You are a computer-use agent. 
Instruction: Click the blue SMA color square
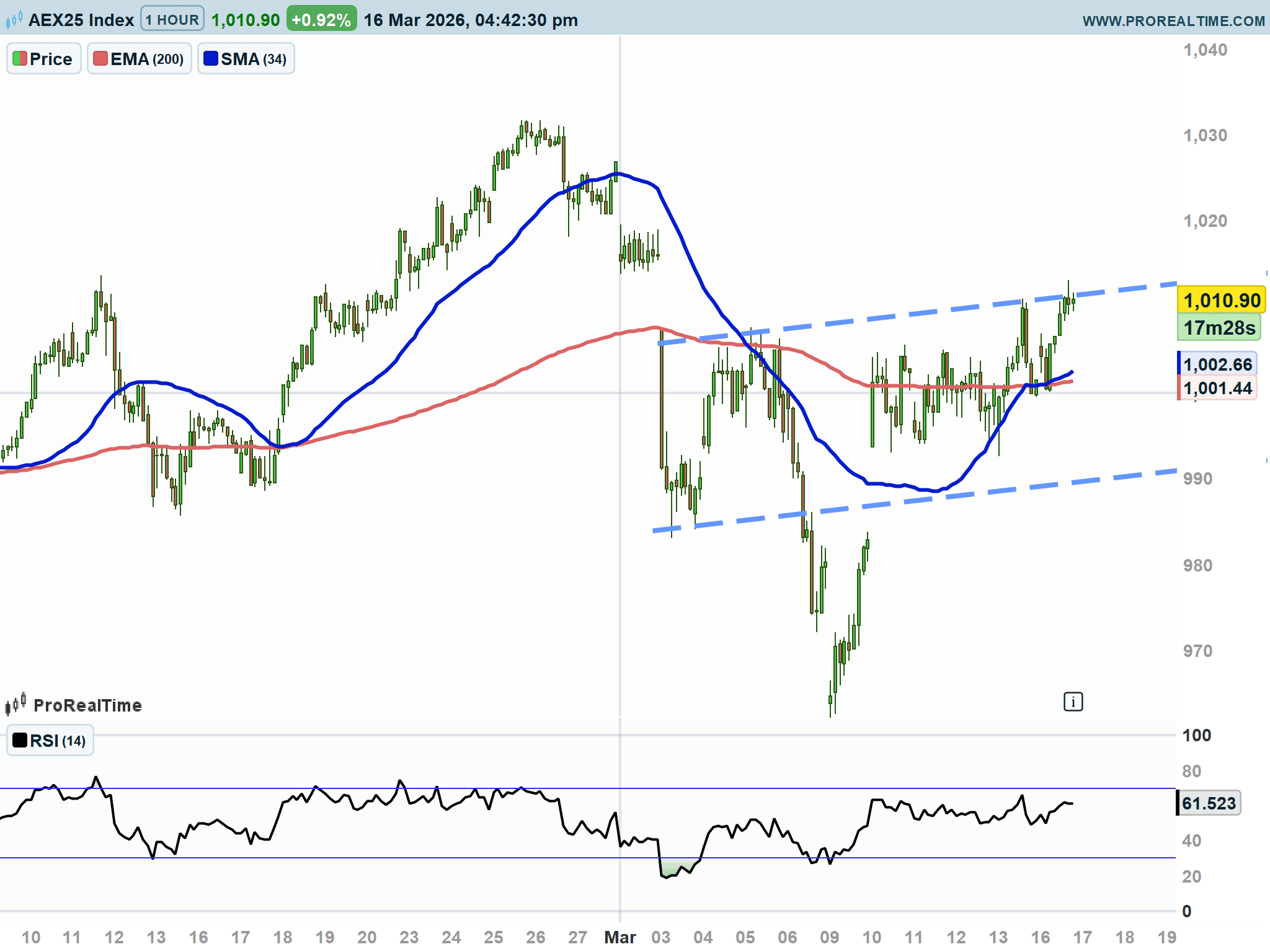[211, 59]
